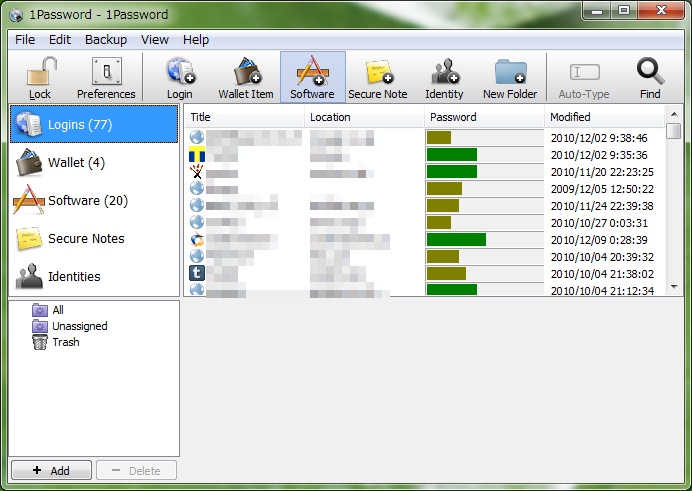Create a new Secure Note
Image resolution: width=692 pixels, height=491 pixels.
(x=378, y=77)
